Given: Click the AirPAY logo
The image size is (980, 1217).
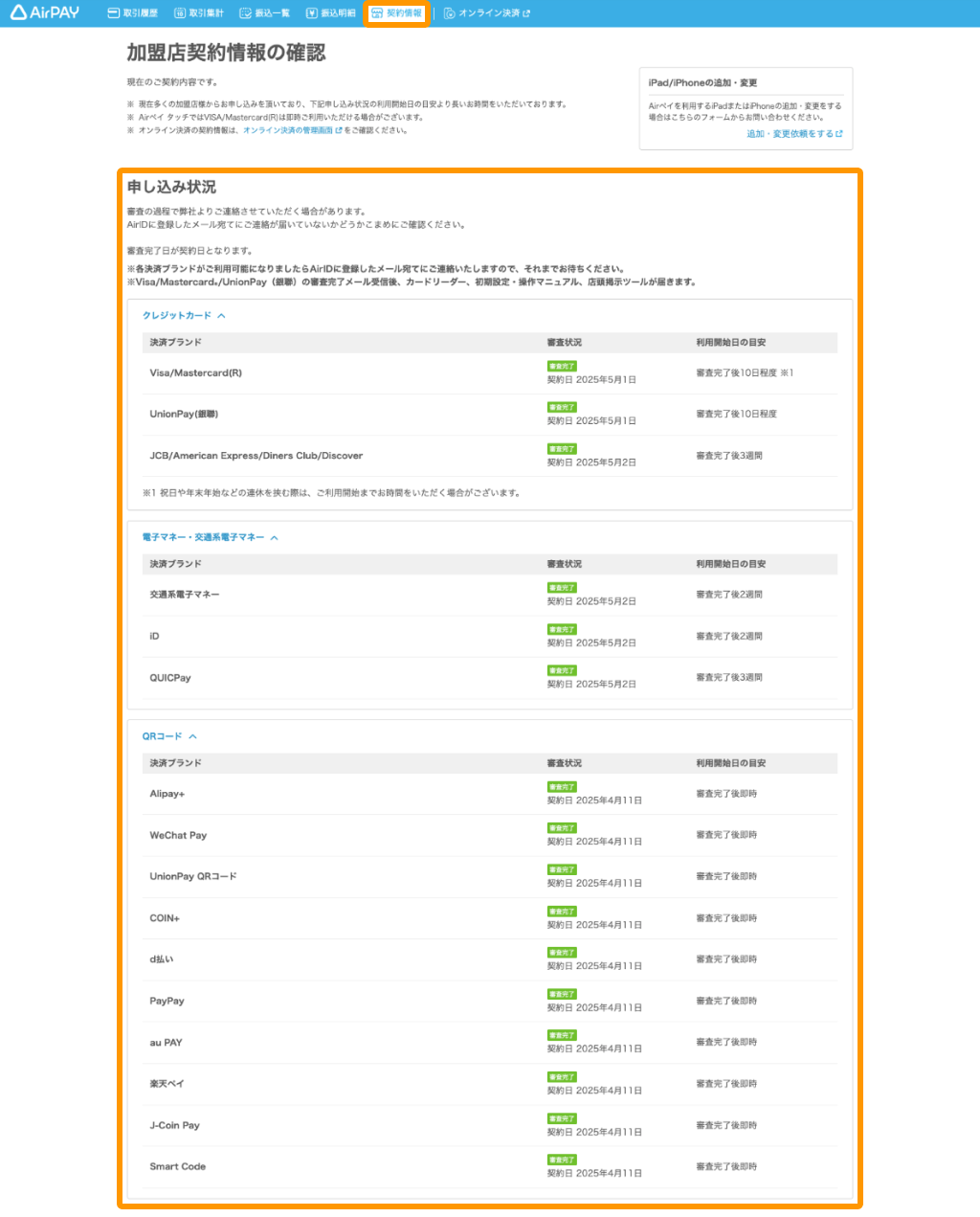Looking at the screenshot, I should 44,13.
